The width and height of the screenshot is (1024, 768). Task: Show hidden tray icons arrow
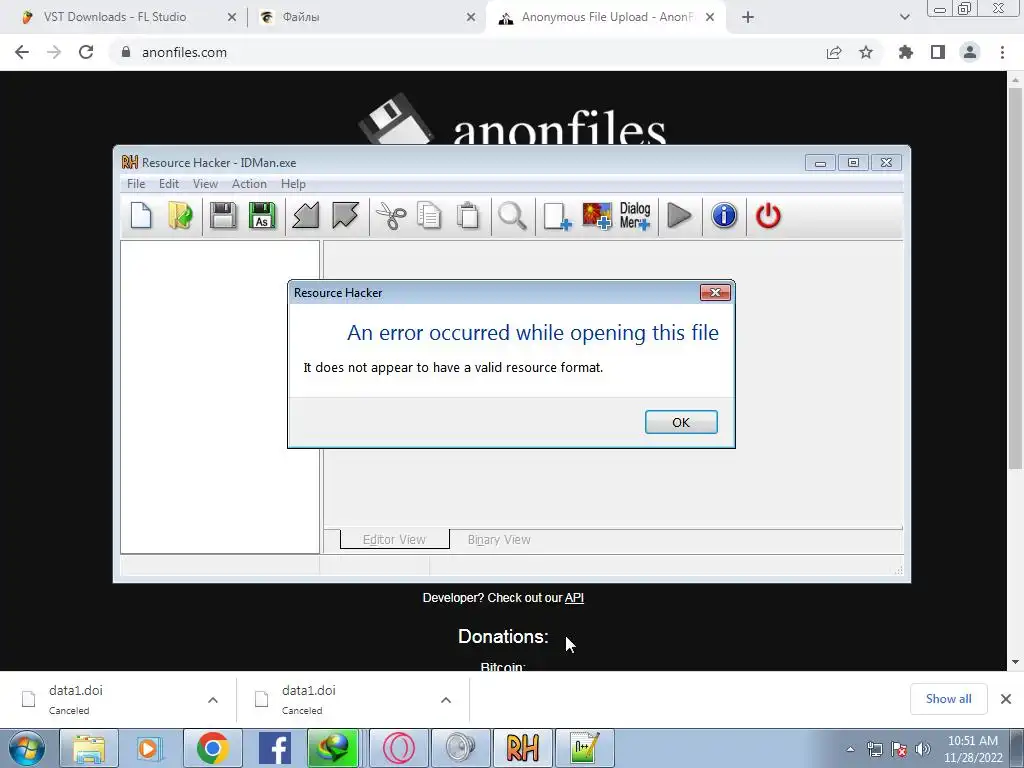[x=850, y=749]
